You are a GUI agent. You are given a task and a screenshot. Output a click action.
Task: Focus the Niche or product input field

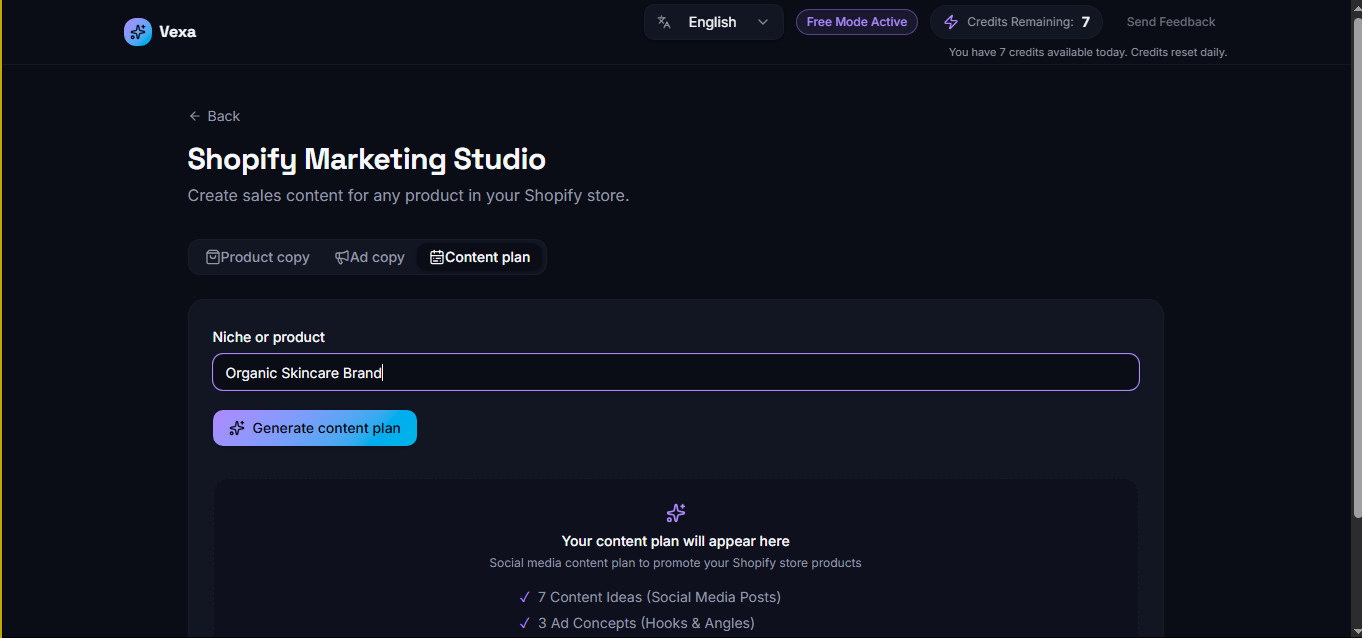(x=676, y=372)
